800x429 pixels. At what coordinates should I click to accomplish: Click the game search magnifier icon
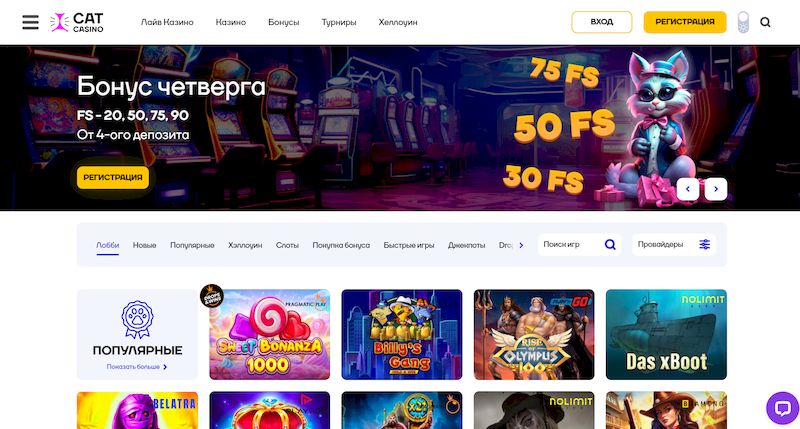[610, 244]
